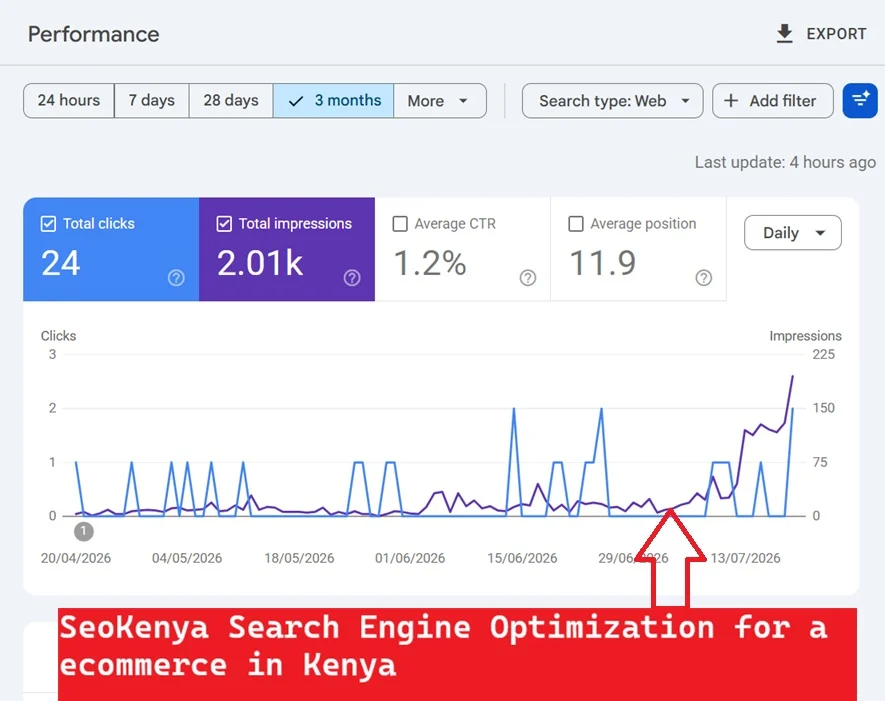Select the 7 days date range
Screen dimensions: 885x701
pos(151,100)
